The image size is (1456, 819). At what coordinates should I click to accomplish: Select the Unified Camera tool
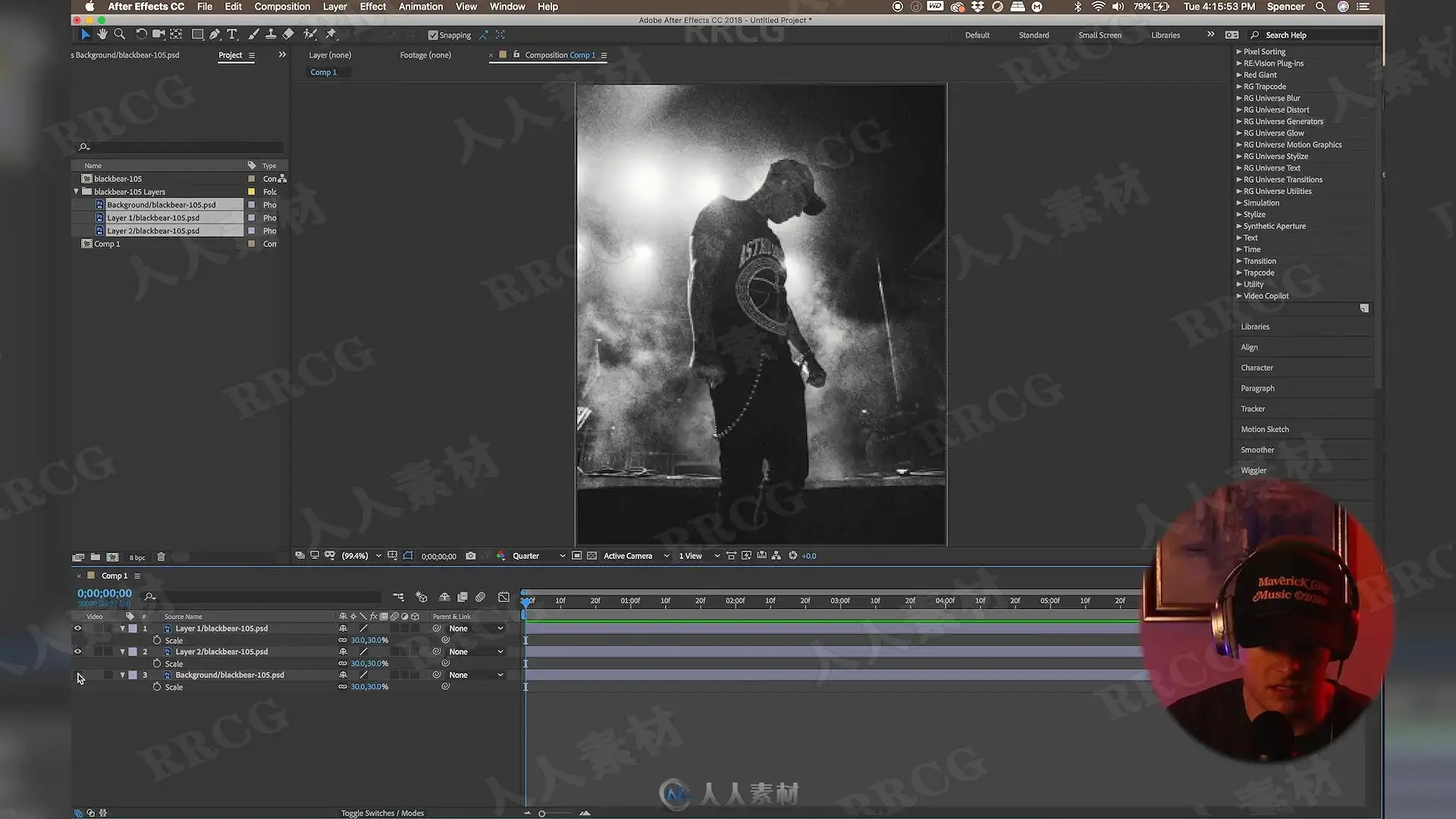click(x=158, y=34)
